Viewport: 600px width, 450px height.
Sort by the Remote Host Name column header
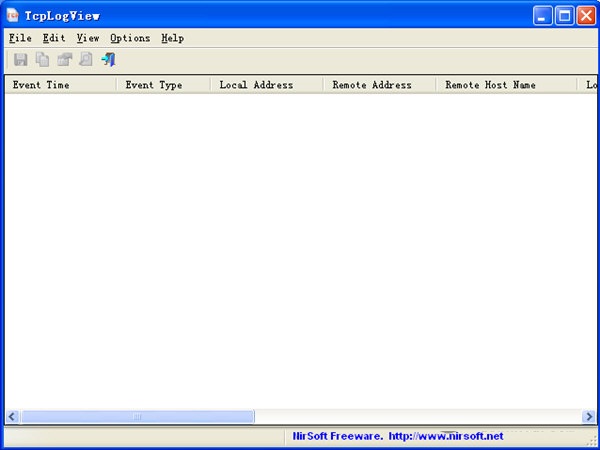506,85
